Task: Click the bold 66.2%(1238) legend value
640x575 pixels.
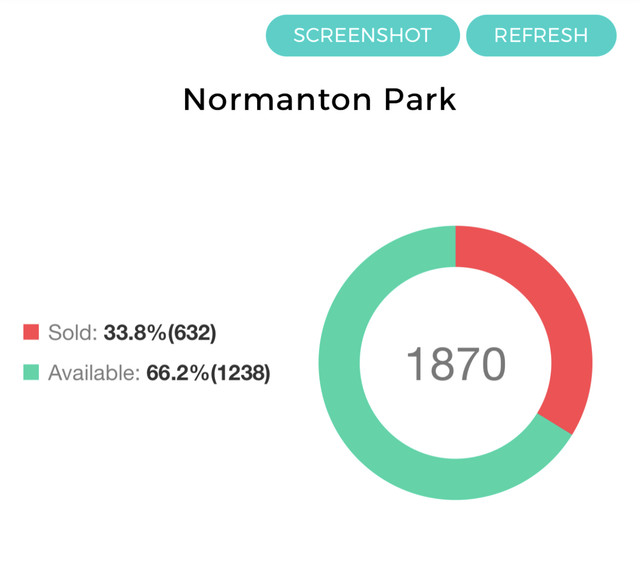Action: [x=208, y=373]
